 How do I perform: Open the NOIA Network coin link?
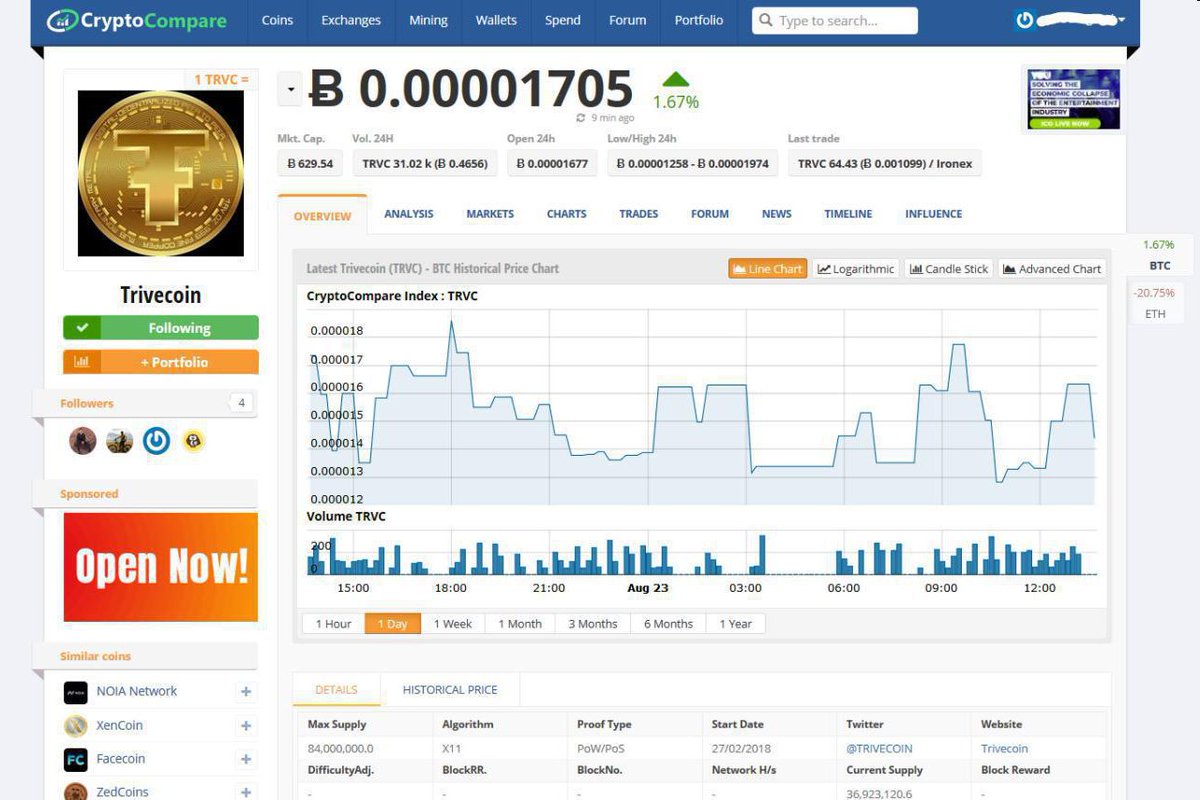136,691
